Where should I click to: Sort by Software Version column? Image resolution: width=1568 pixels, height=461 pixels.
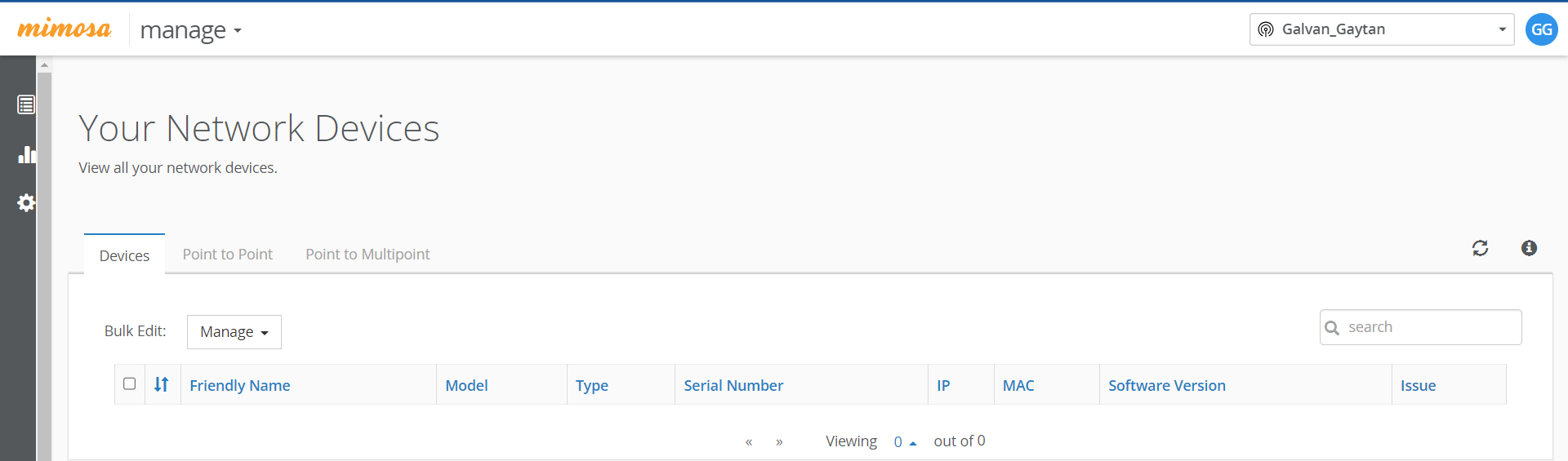coord(1166,385)
